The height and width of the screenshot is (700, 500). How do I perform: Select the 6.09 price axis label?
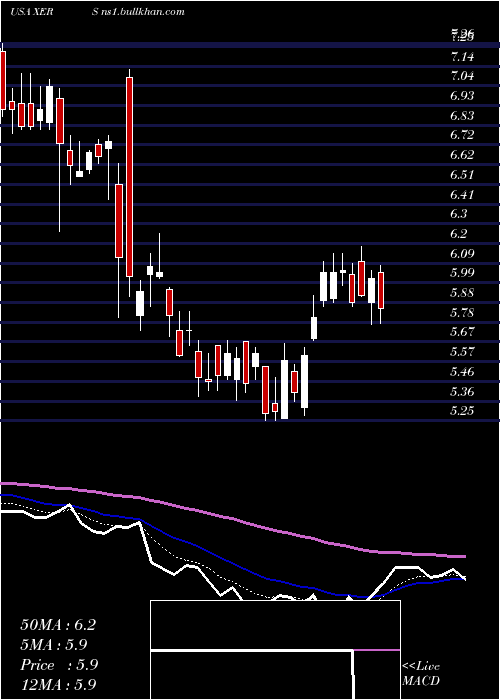tap(462, 254)
